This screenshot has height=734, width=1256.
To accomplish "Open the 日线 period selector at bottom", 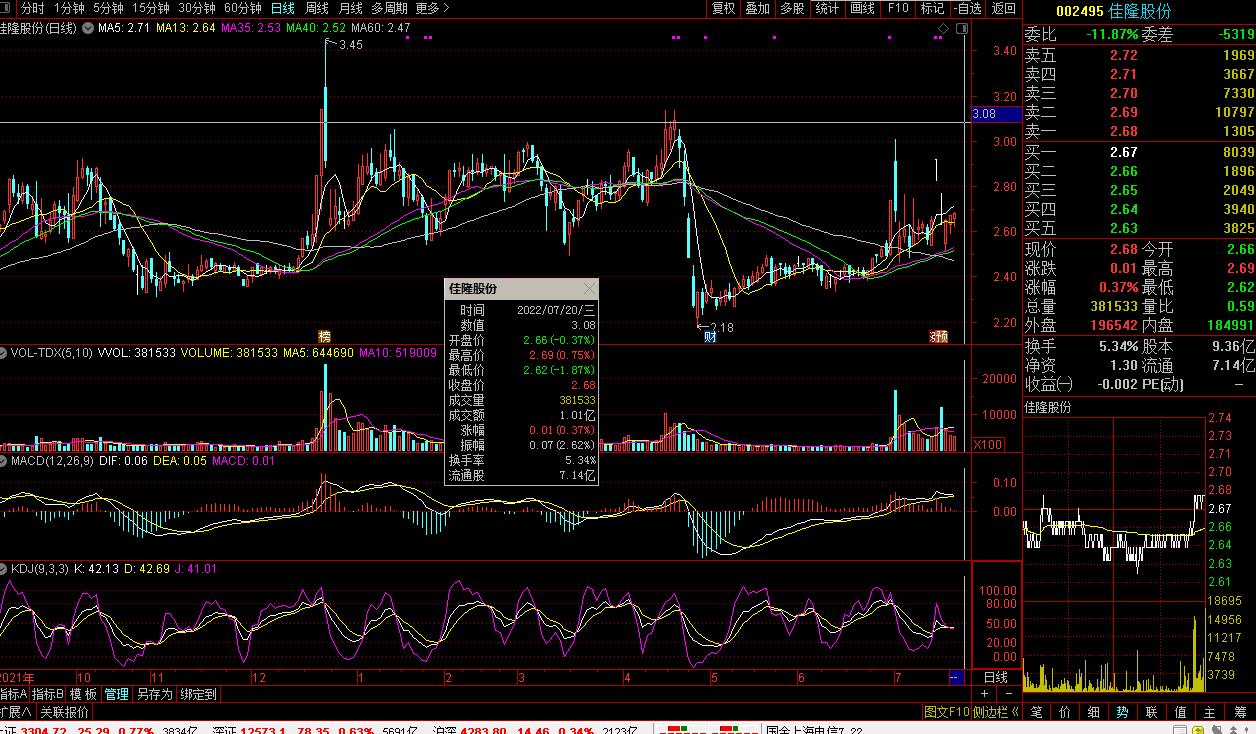I will pyautogui.click(x=995, y=677).
